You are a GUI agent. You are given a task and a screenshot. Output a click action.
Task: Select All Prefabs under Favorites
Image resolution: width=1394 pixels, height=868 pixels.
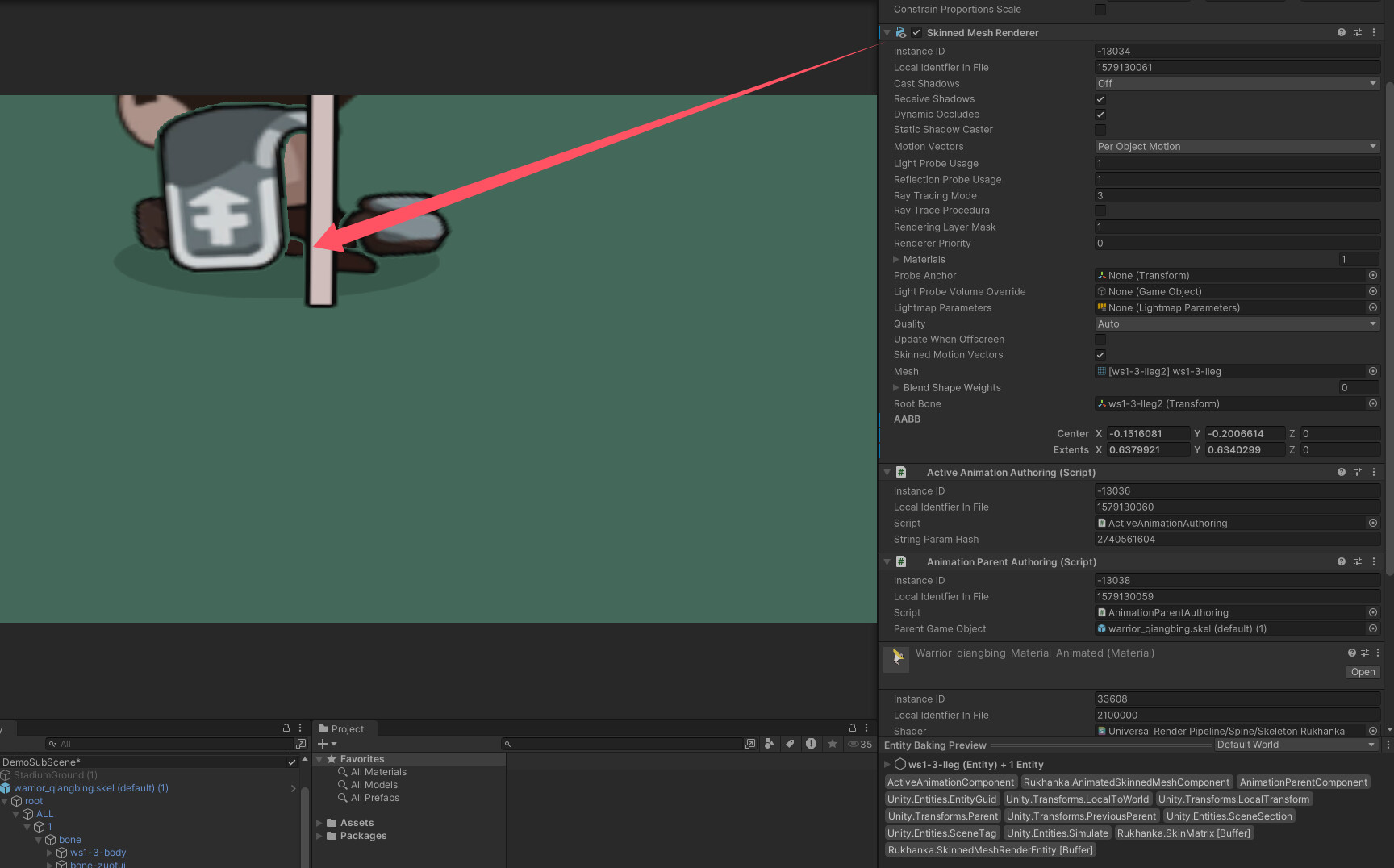tap(374, 797)
